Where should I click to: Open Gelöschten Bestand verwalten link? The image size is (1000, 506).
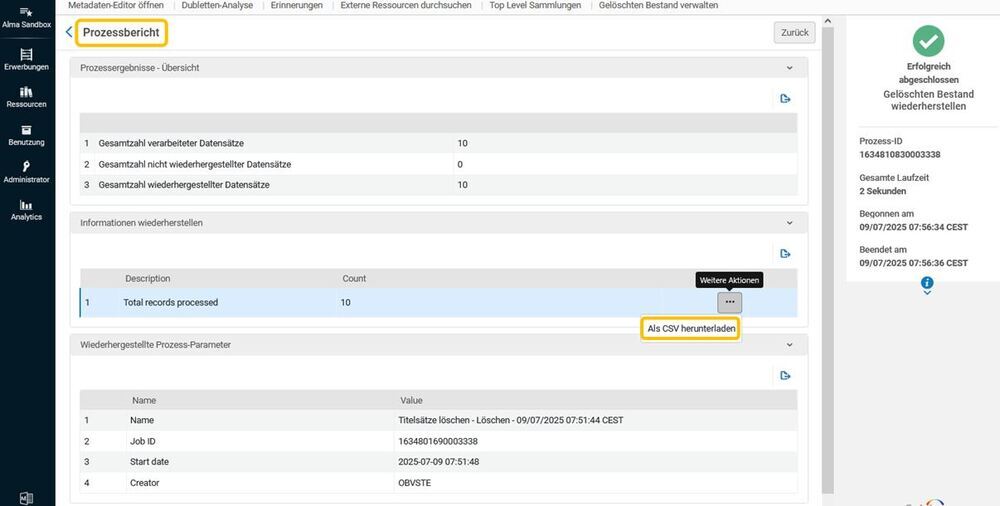(658, 5)
